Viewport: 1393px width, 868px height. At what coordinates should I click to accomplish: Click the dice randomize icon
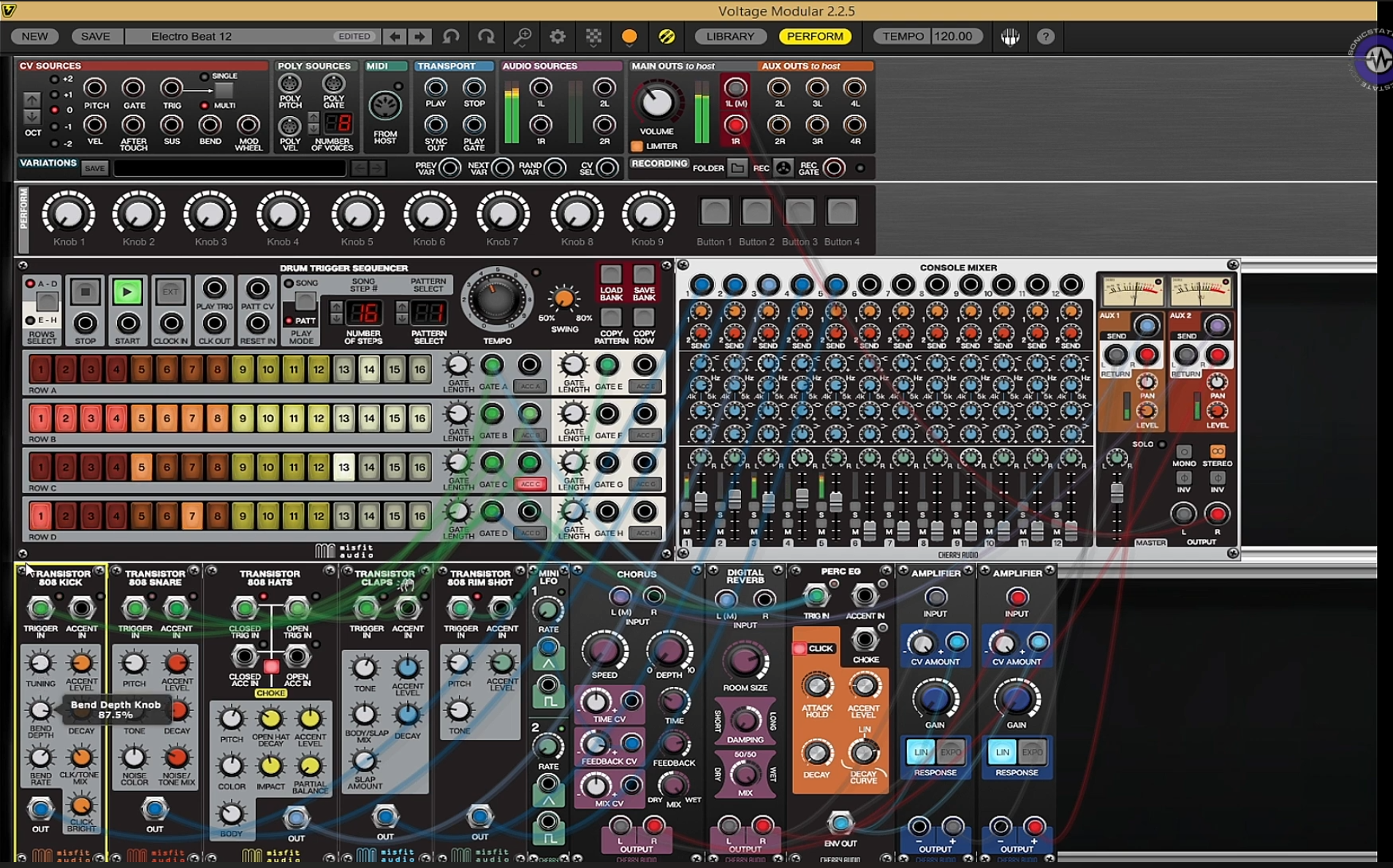pos(593,36)
